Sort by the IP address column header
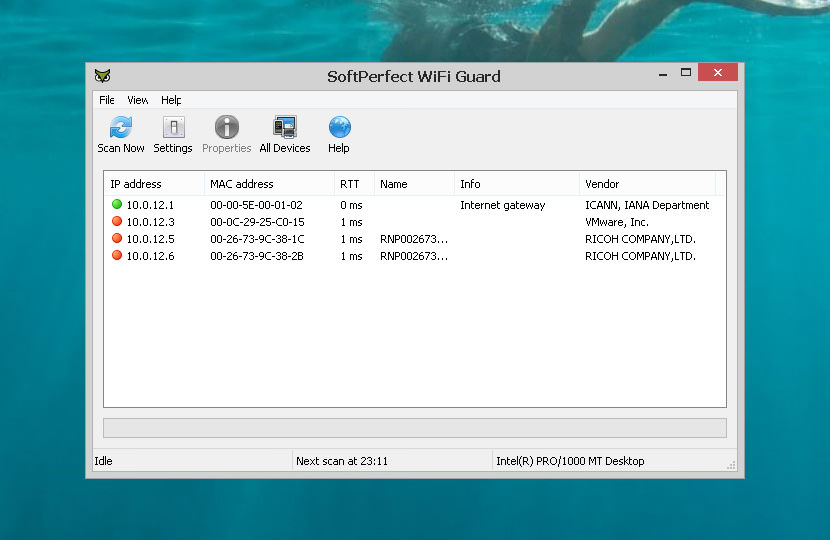Viewport: 830px width, 540px height. click(x=154, y=184)
